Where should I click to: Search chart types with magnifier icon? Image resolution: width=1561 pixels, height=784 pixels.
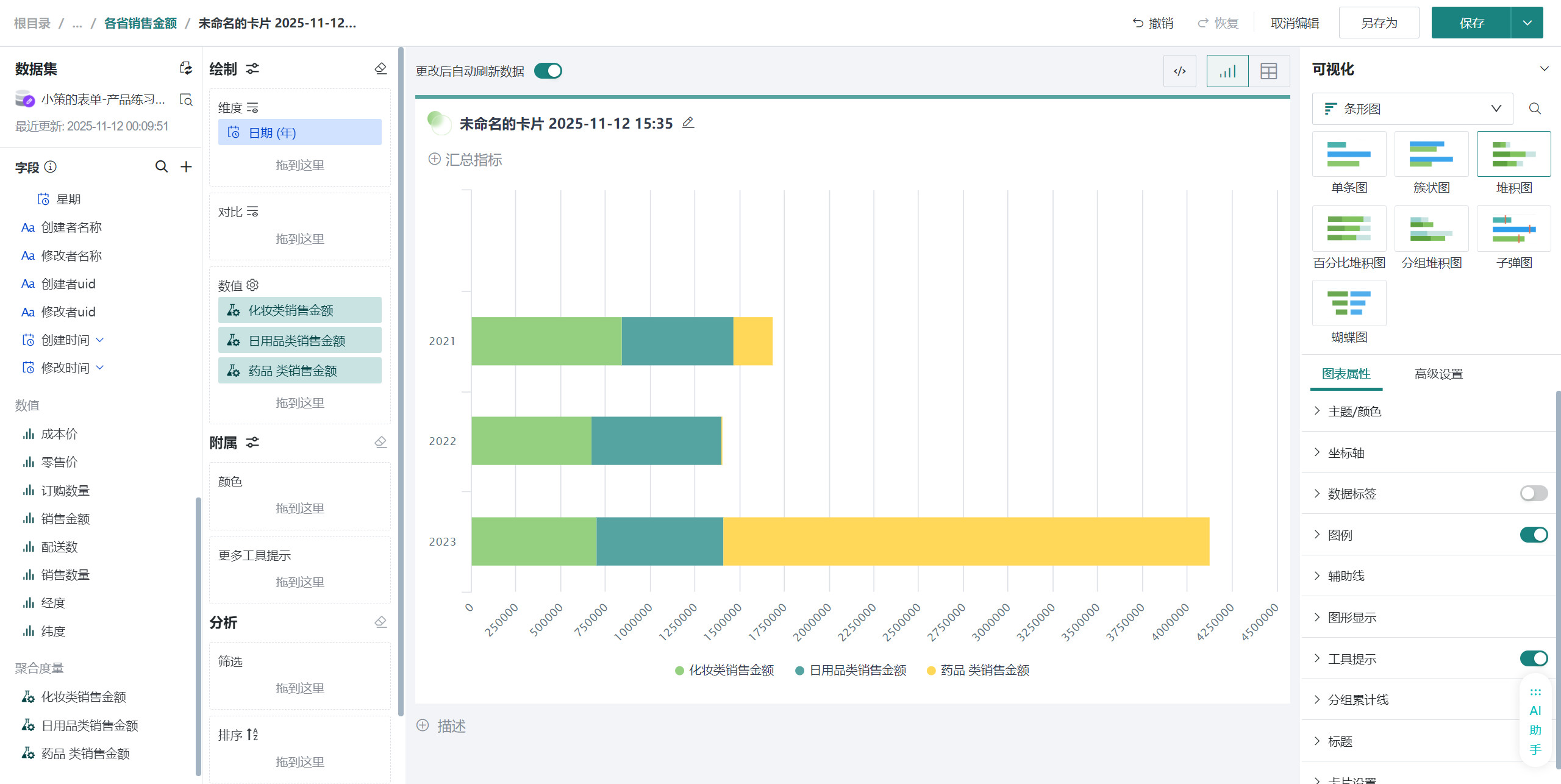[x=1535, y=109]
